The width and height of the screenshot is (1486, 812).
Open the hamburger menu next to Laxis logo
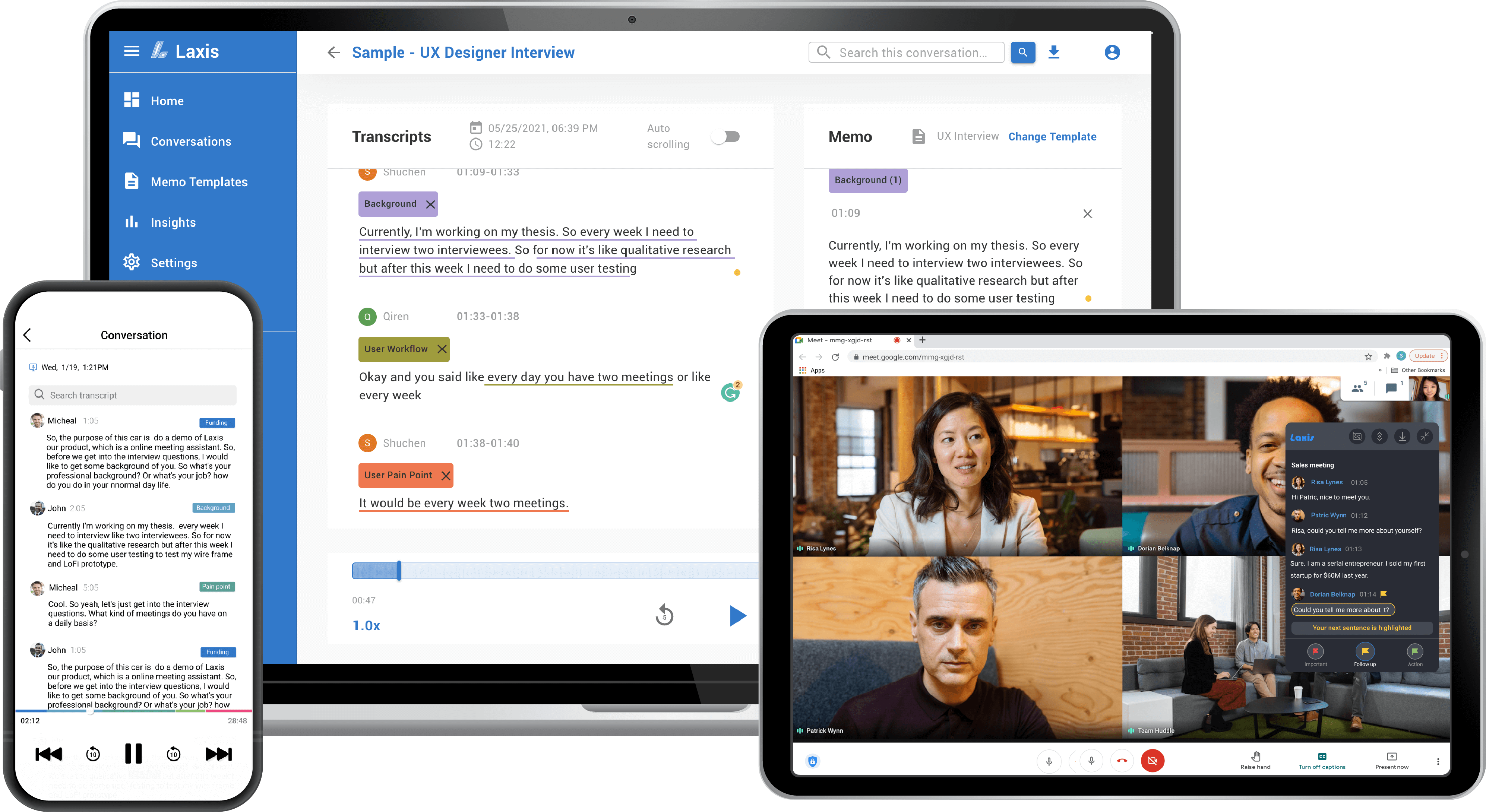(132, 51)
